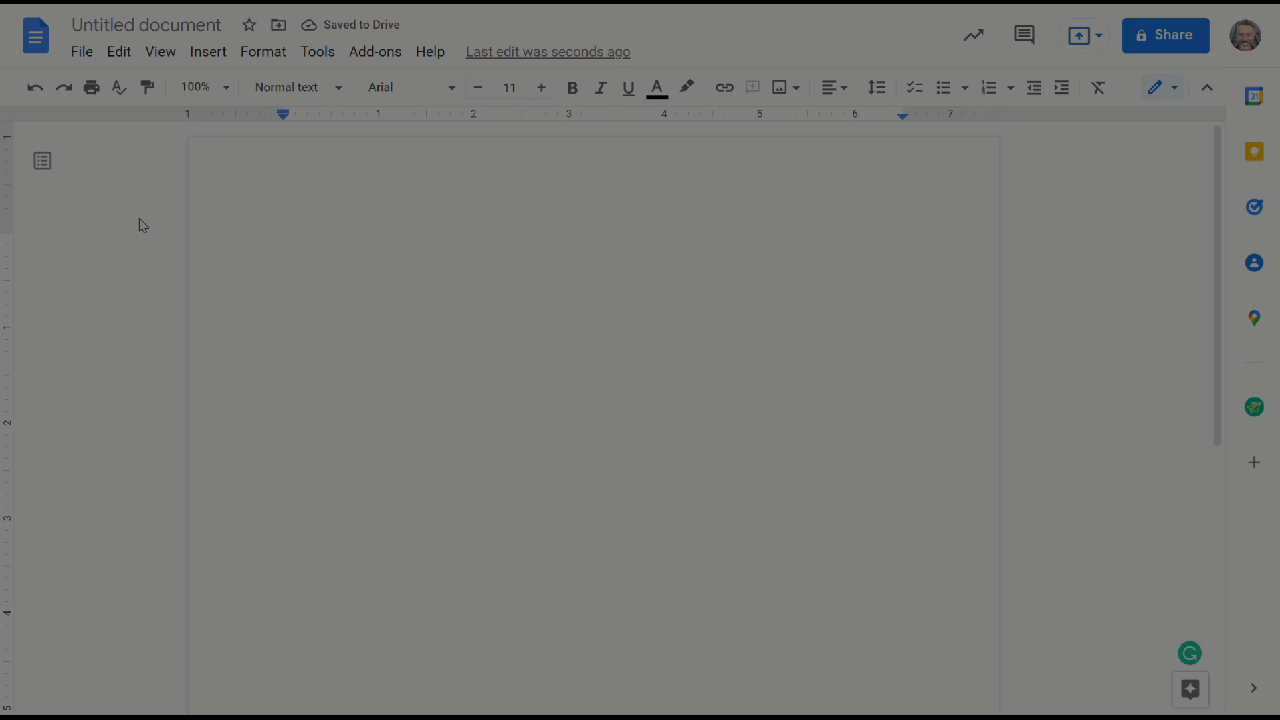Open editing mode pencil dropdown

[x=1162, y=88]
